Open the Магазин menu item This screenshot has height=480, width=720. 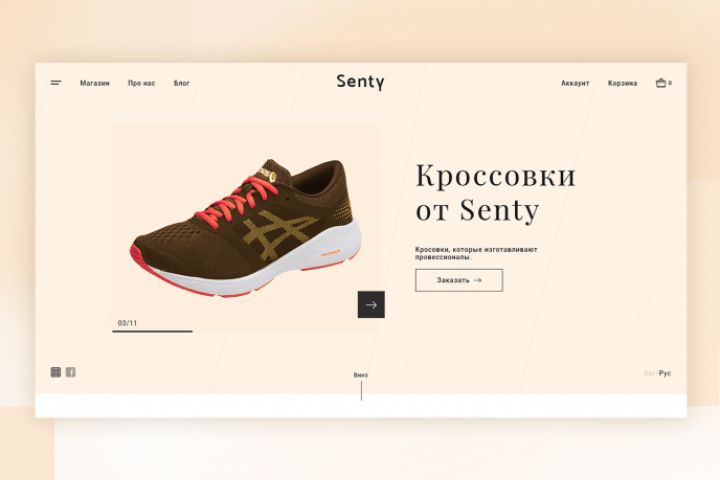(95, 83)
